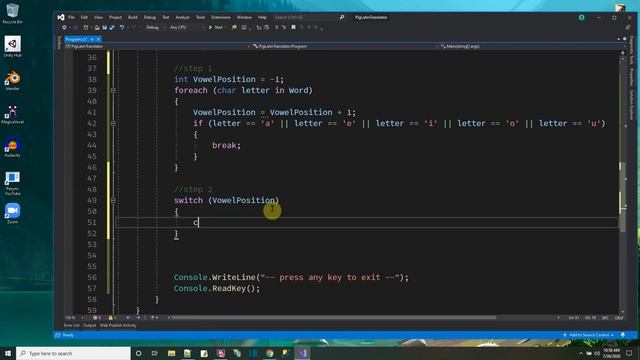This screenshot has height=360, width=640.
Task: Click the Save All toolbar icon
Action: tap(112, 27)
